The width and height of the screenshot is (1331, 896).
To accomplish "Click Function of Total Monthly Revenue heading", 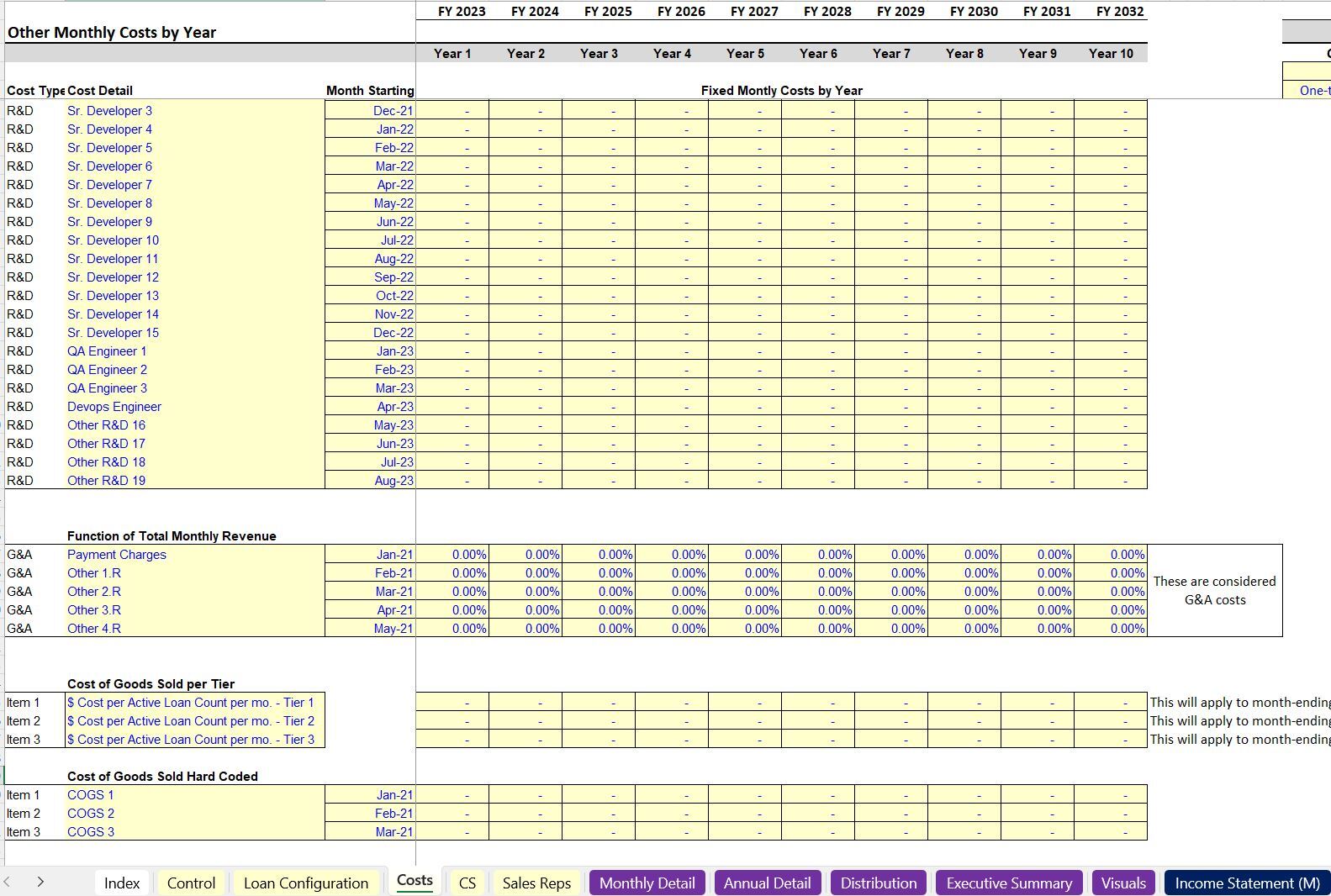I will [x=172, y=535].
